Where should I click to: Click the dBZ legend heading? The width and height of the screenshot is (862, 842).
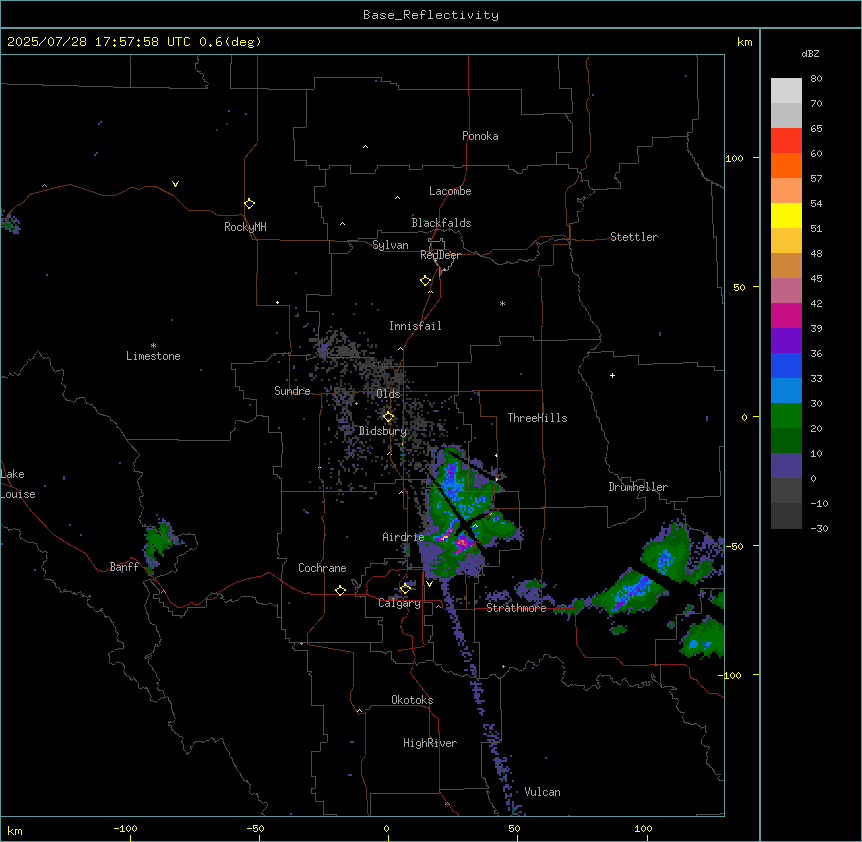click(x=810, y=53)
